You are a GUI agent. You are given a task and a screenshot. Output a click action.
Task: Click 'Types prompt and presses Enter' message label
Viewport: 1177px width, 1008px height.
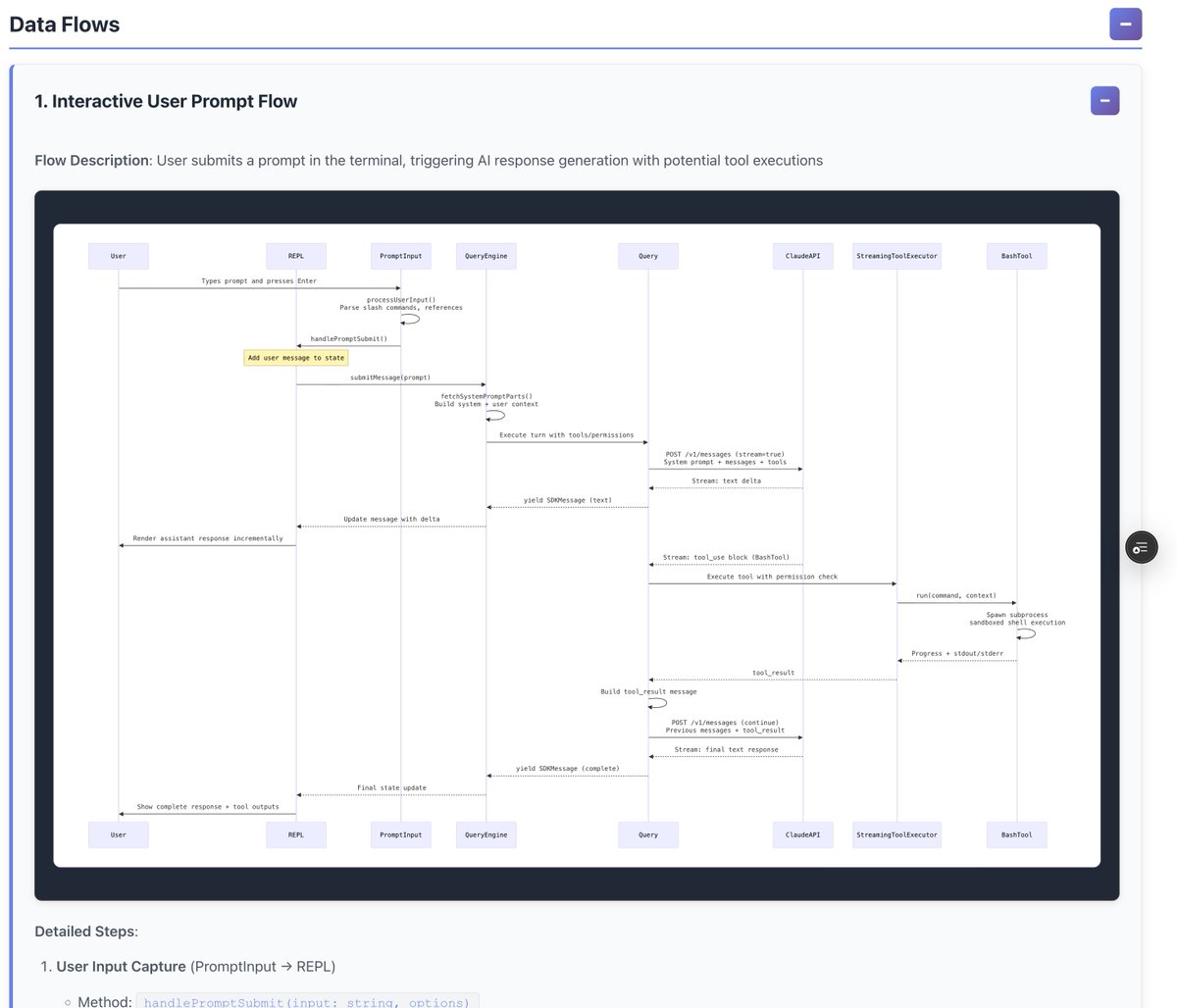click(260, 280)
